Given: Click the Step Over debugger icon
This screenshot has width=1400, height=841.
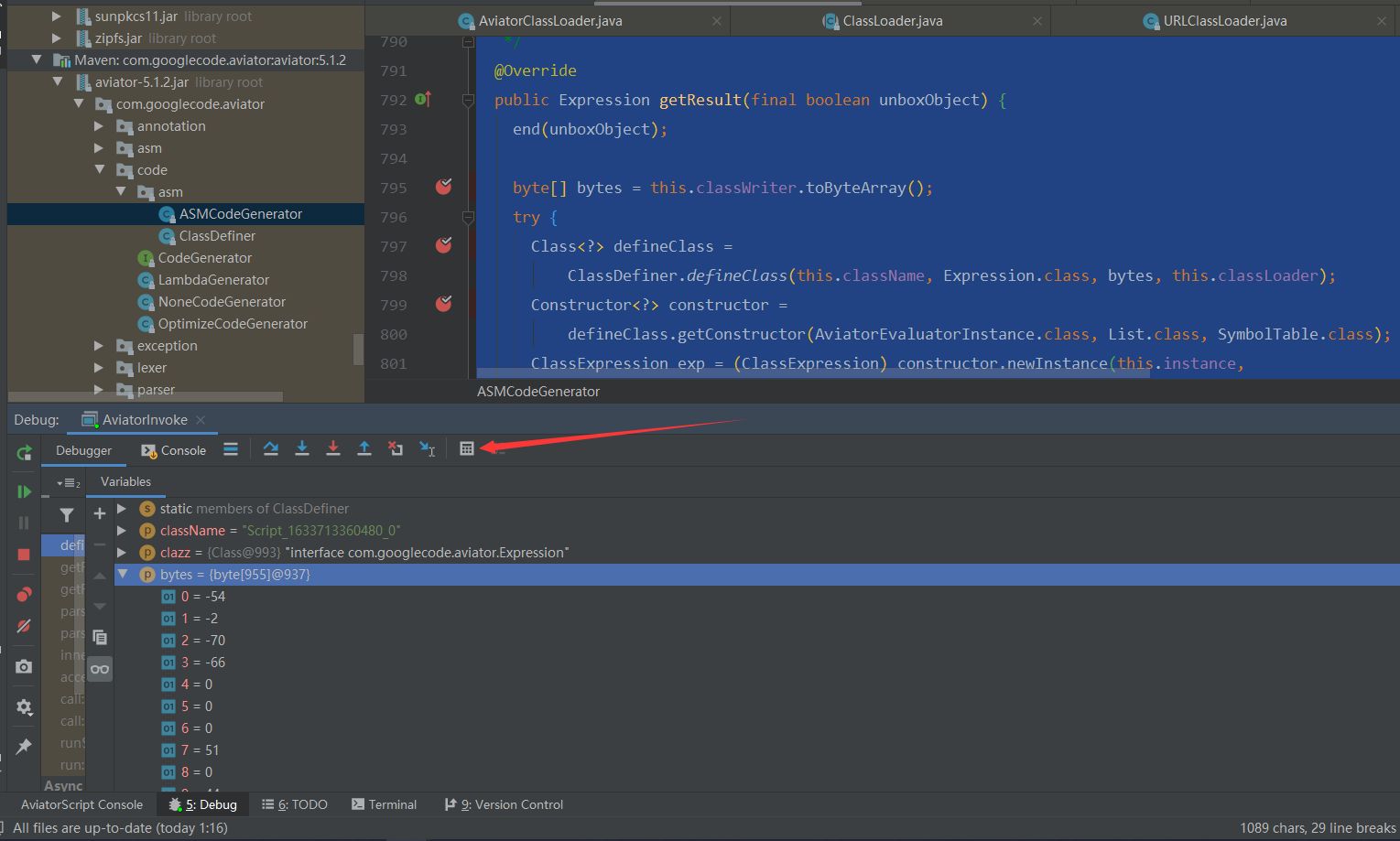Looking at the screenshot, I should [x=271, y=448].
